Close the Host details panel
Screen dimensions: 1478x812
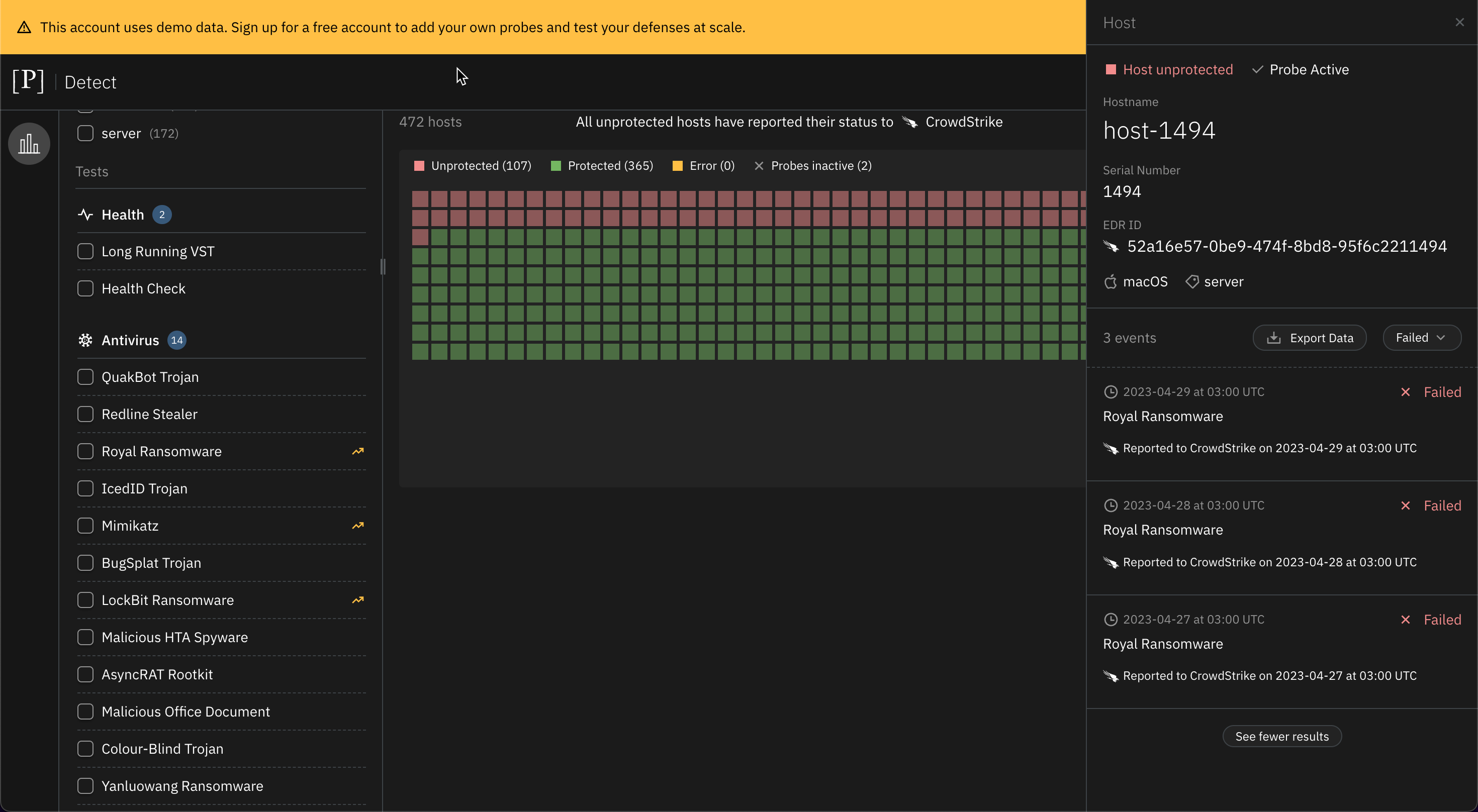click(1459, 23)
